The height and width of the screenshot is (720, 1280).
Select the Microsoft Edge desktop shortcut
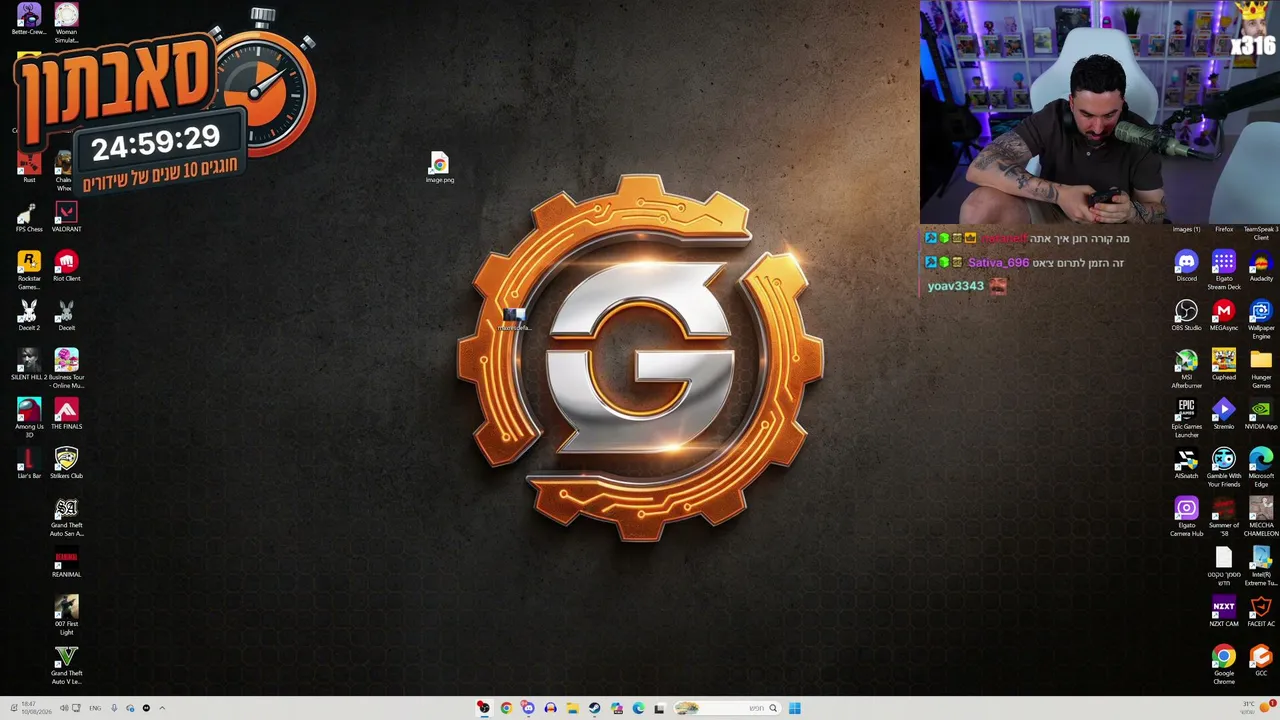tap(1261, 466)
